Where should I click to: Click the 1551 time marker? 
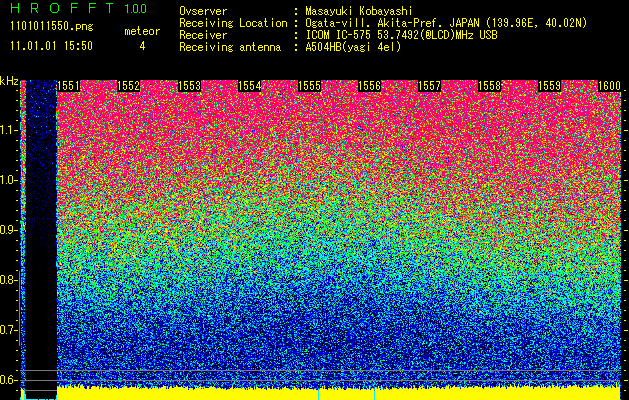coord(68,86)
